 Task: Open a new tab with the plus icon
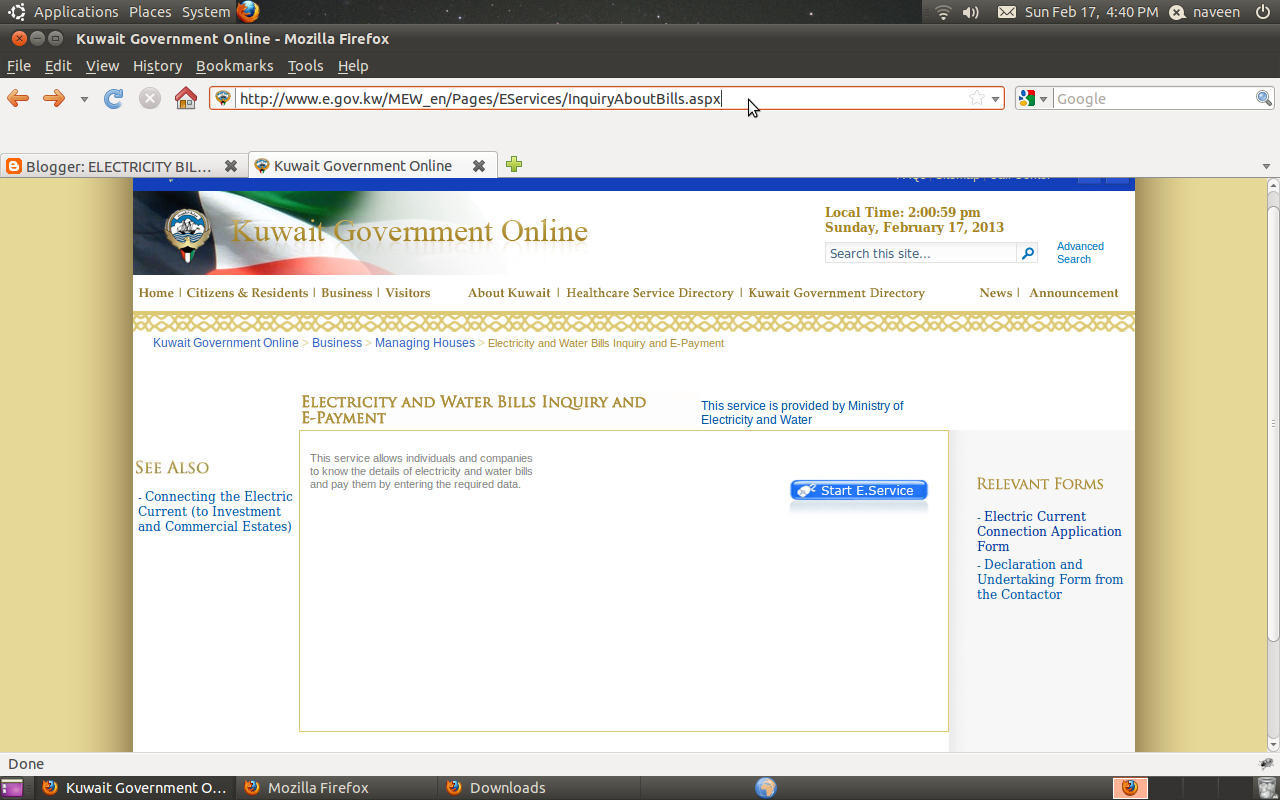tap(514, 164)
